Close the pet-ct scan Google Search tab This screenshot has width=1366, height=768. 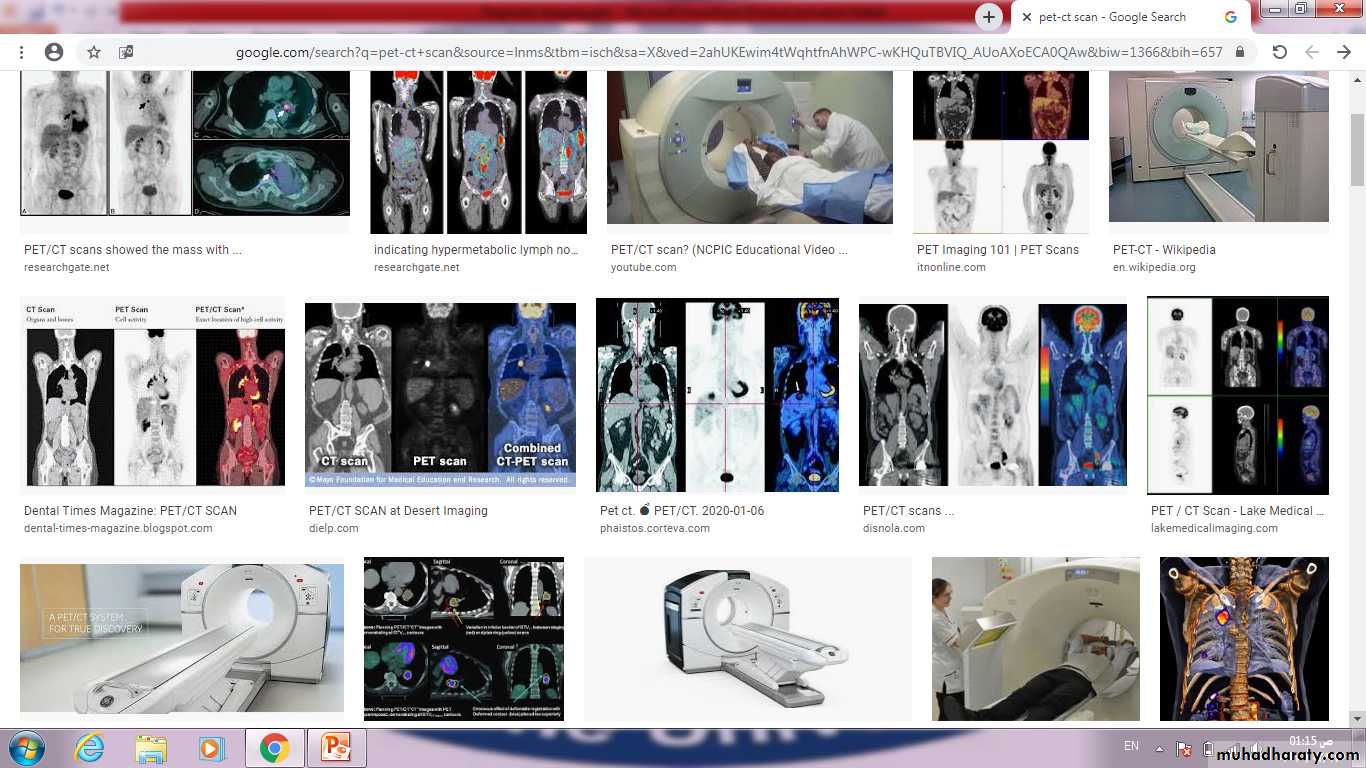1026,17
